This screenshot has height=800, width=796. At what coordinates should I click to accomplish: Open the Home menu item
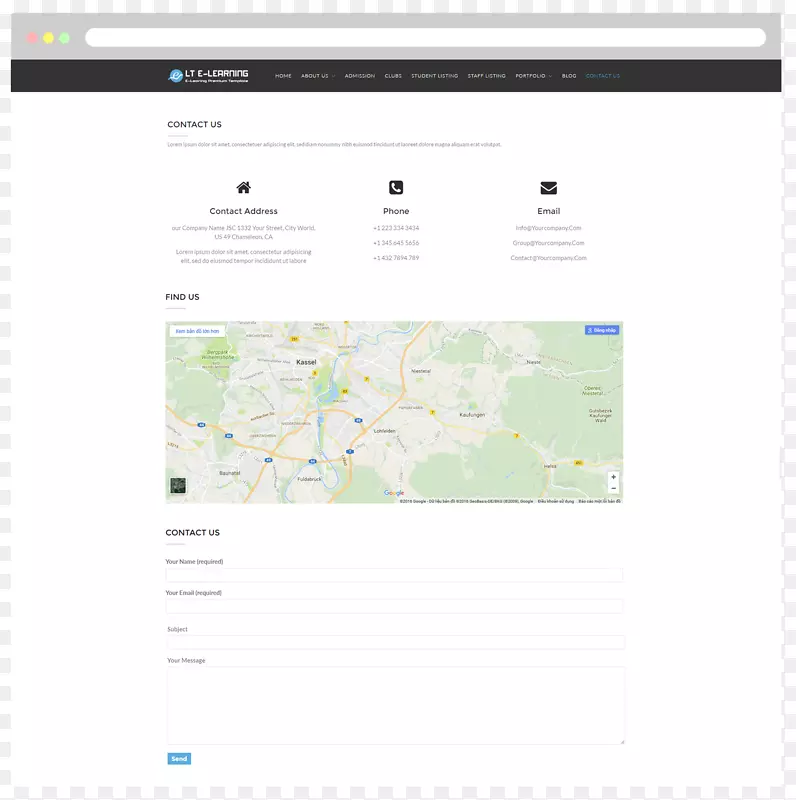(283, 76)
